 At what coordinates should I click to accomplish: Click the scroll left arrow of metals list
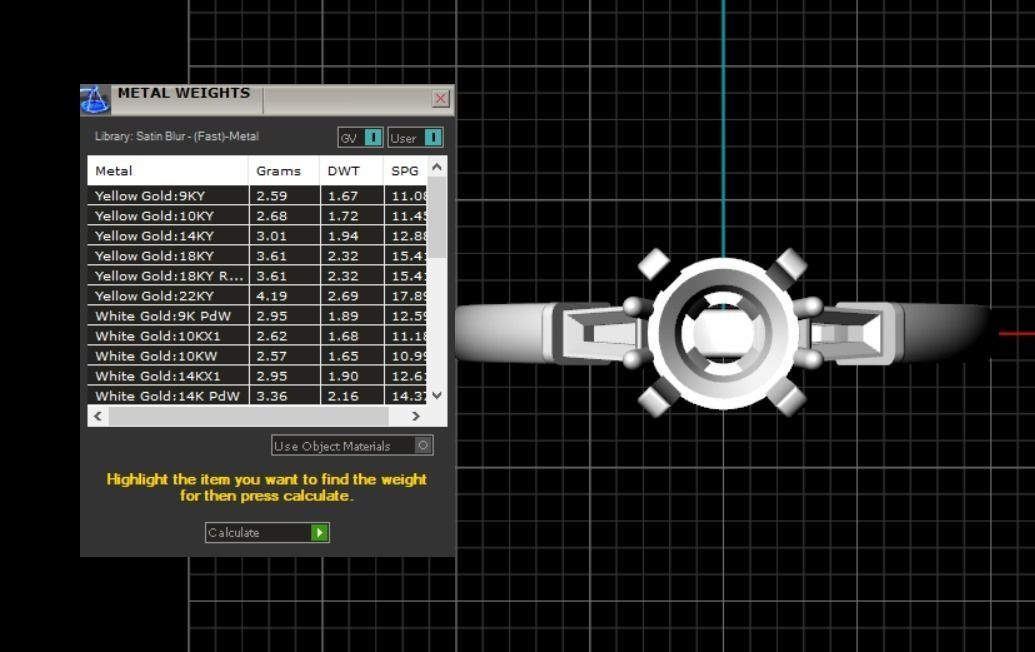(x=98, y=416)
